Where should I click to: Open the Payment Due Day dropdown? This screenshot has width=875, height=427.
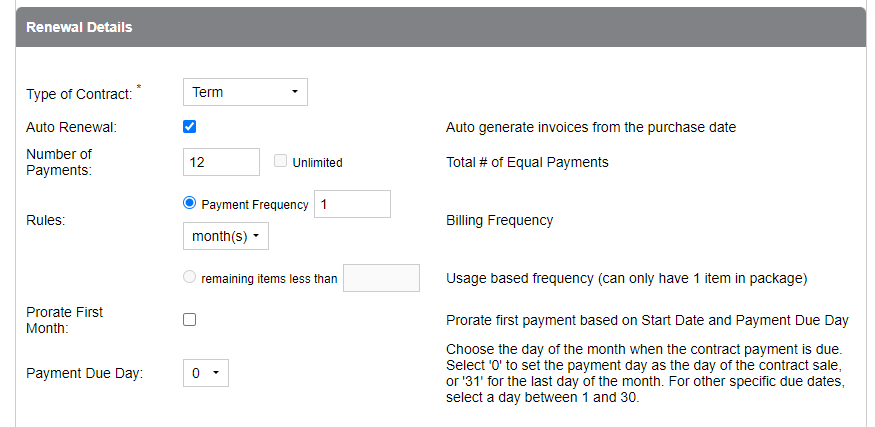207,373
